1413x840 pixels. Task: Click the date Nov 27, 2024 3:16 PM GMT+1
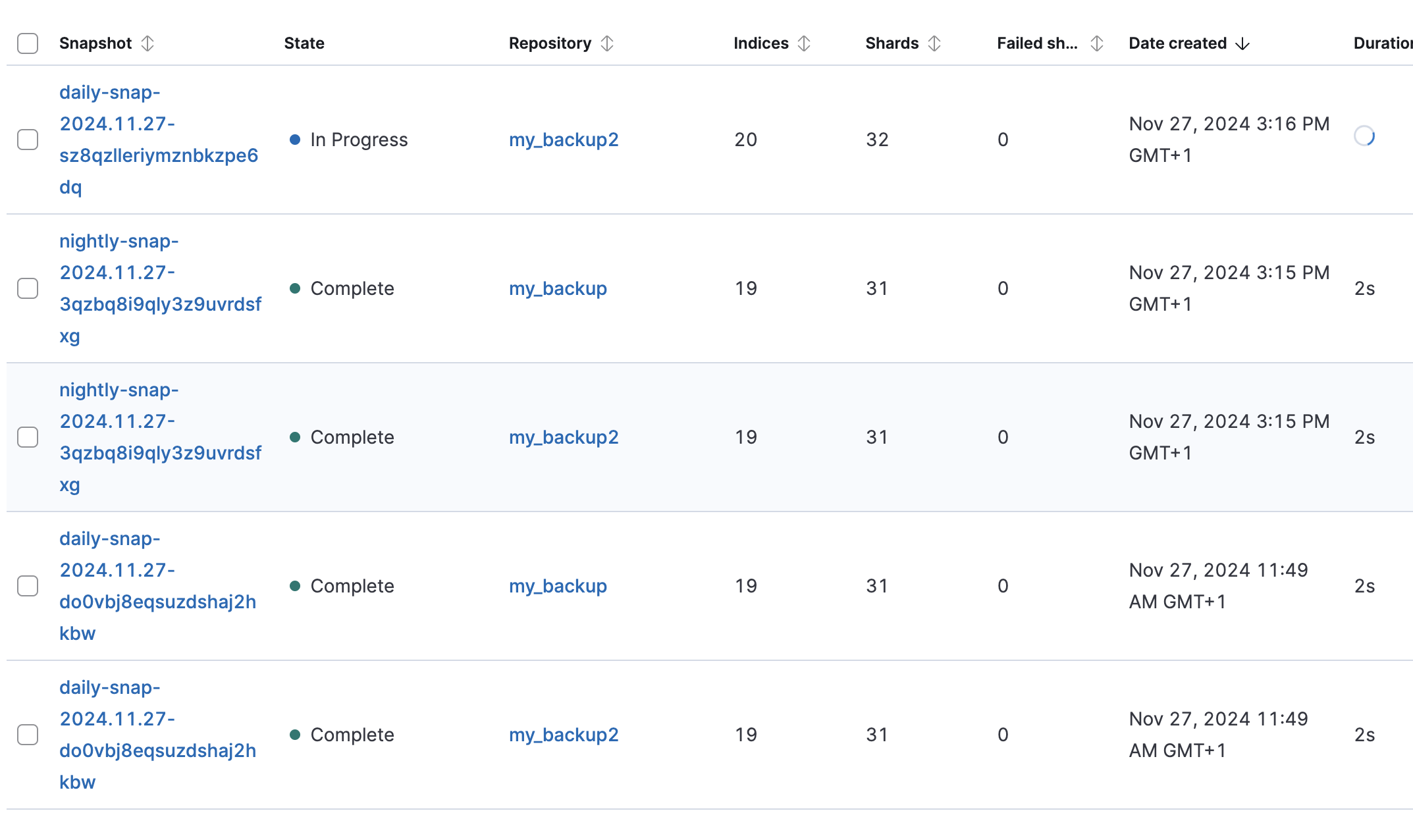pos(1229,140)
